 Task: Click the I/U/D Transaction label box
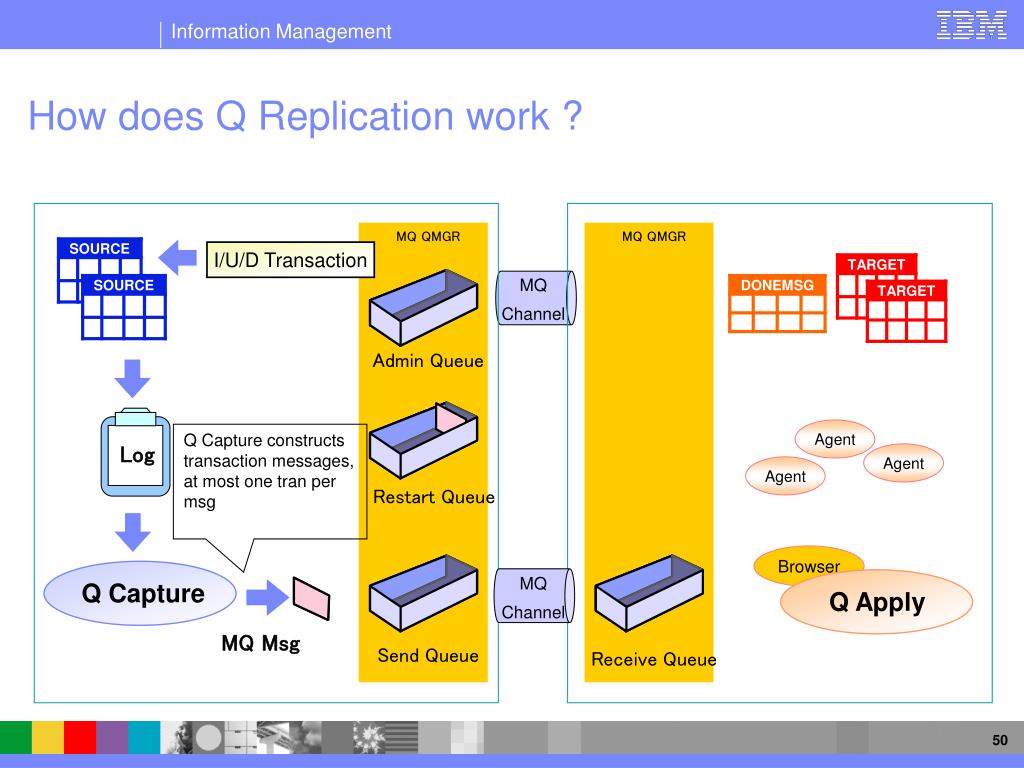pos(290,260)
